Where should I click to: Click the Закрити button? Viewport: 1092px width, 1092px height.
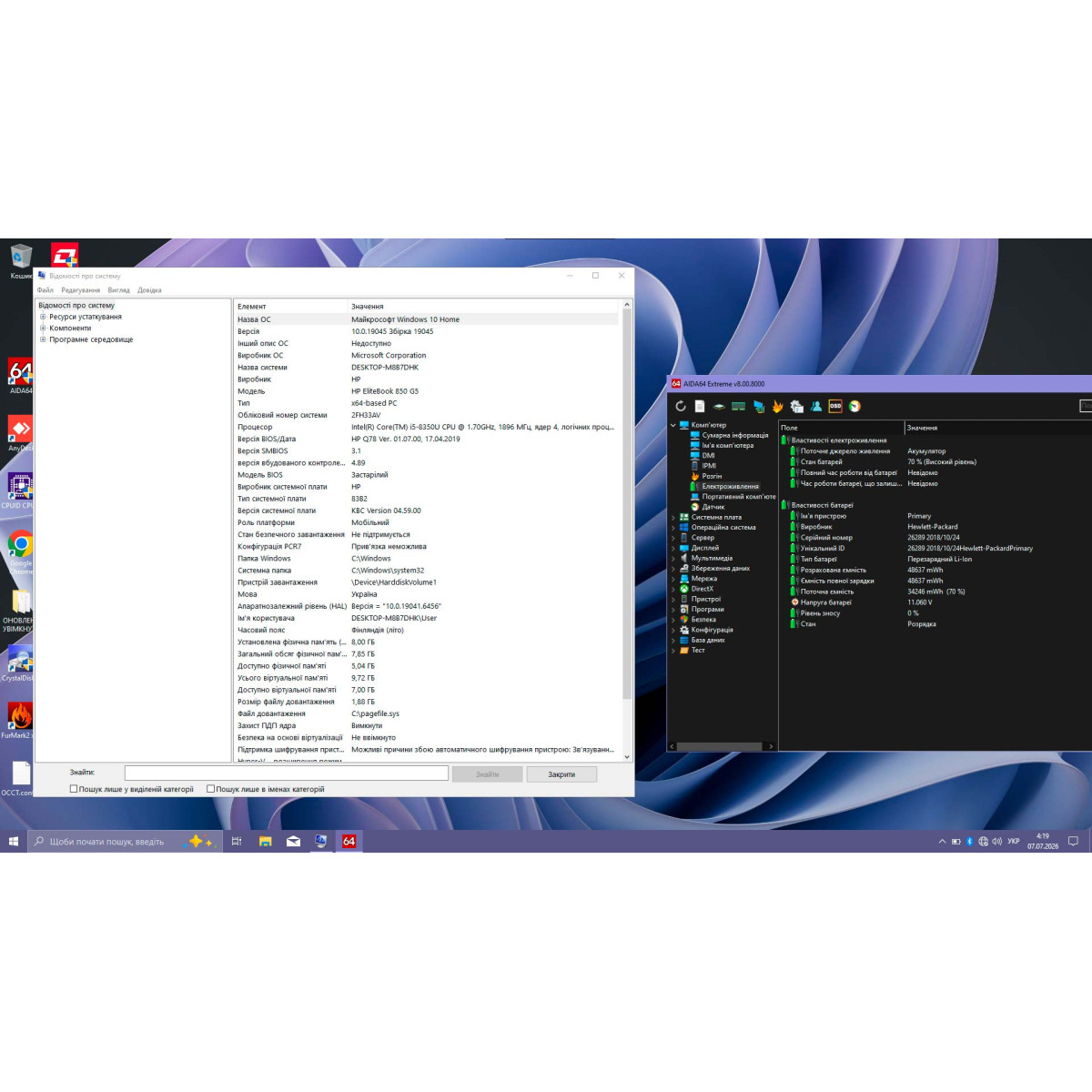[561, 774]
